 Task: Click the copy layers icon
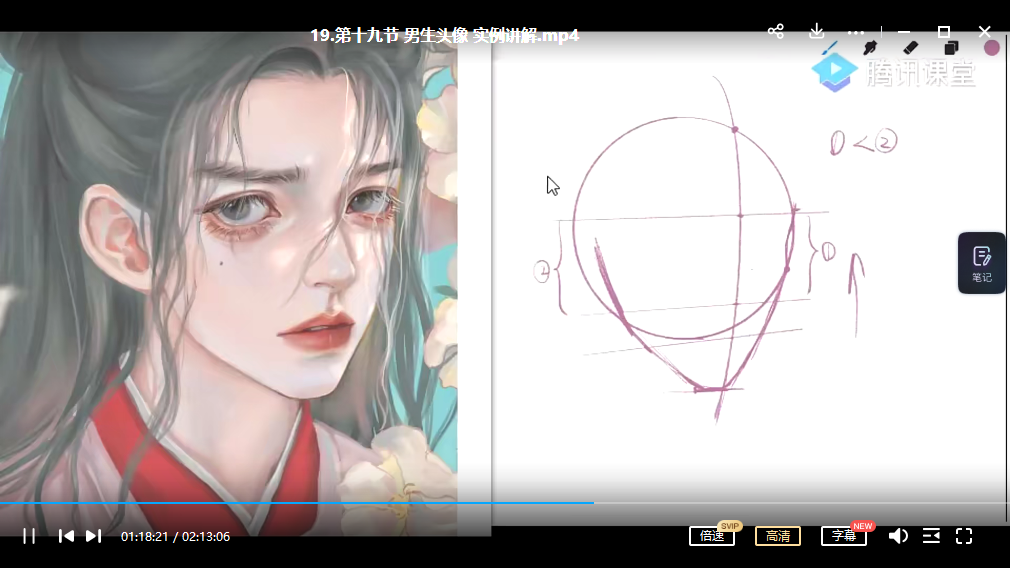[x=951, y=48]
